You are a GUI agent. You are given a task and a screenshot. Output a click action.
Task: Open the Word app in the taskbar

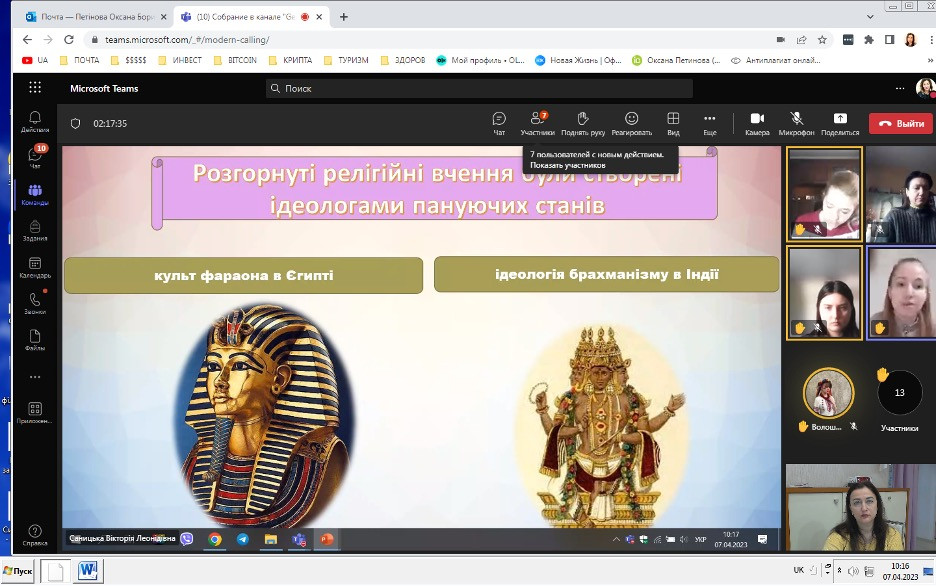point(88,570)
